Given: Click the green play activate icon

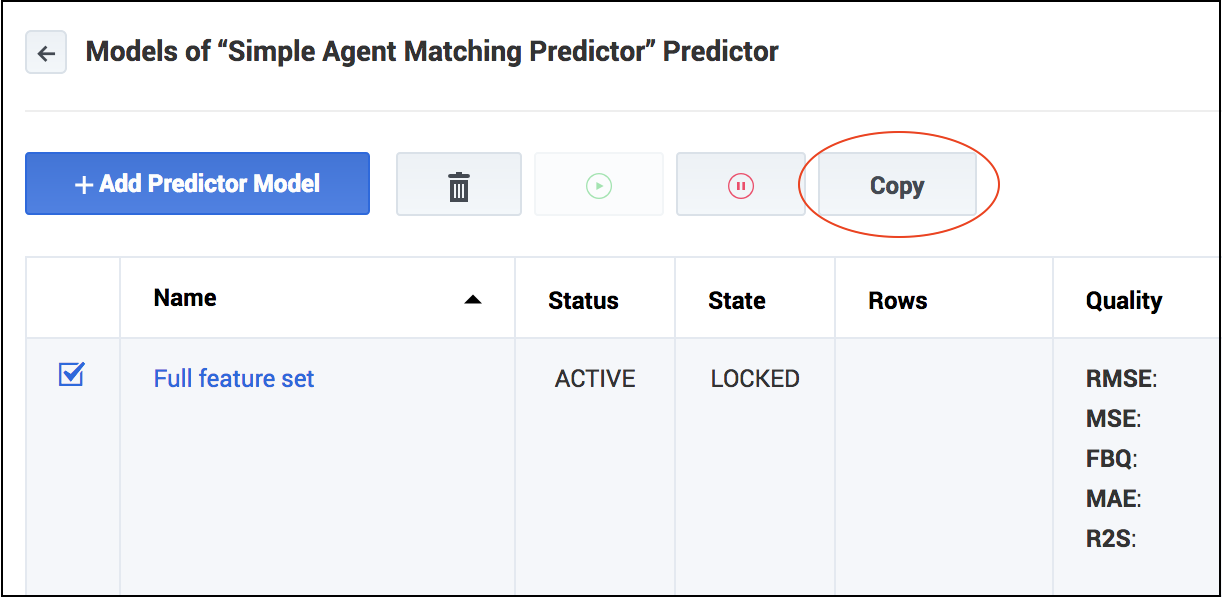Looking at the screenshot, I should (x=599, y=185).
